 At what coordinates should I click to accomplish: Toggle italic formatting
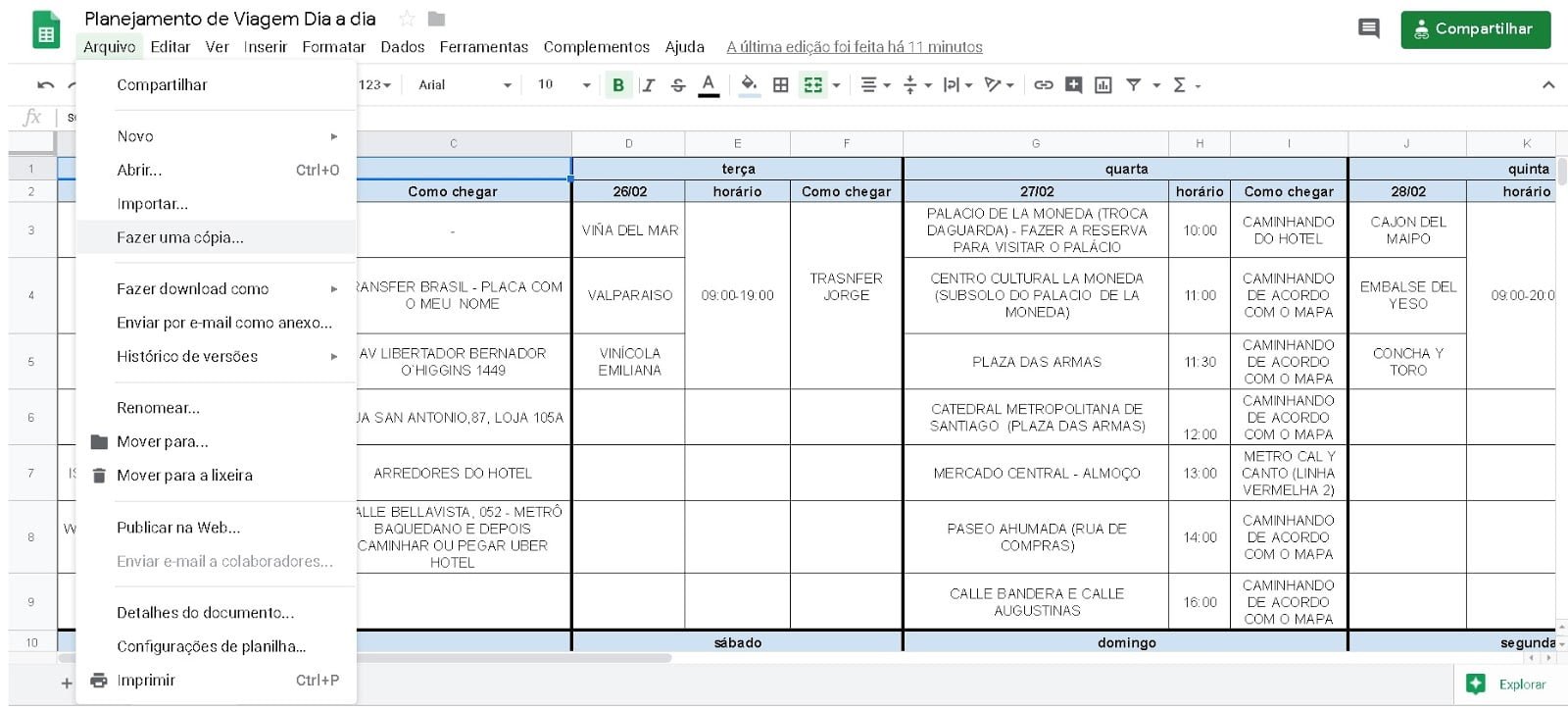(647, 85)
